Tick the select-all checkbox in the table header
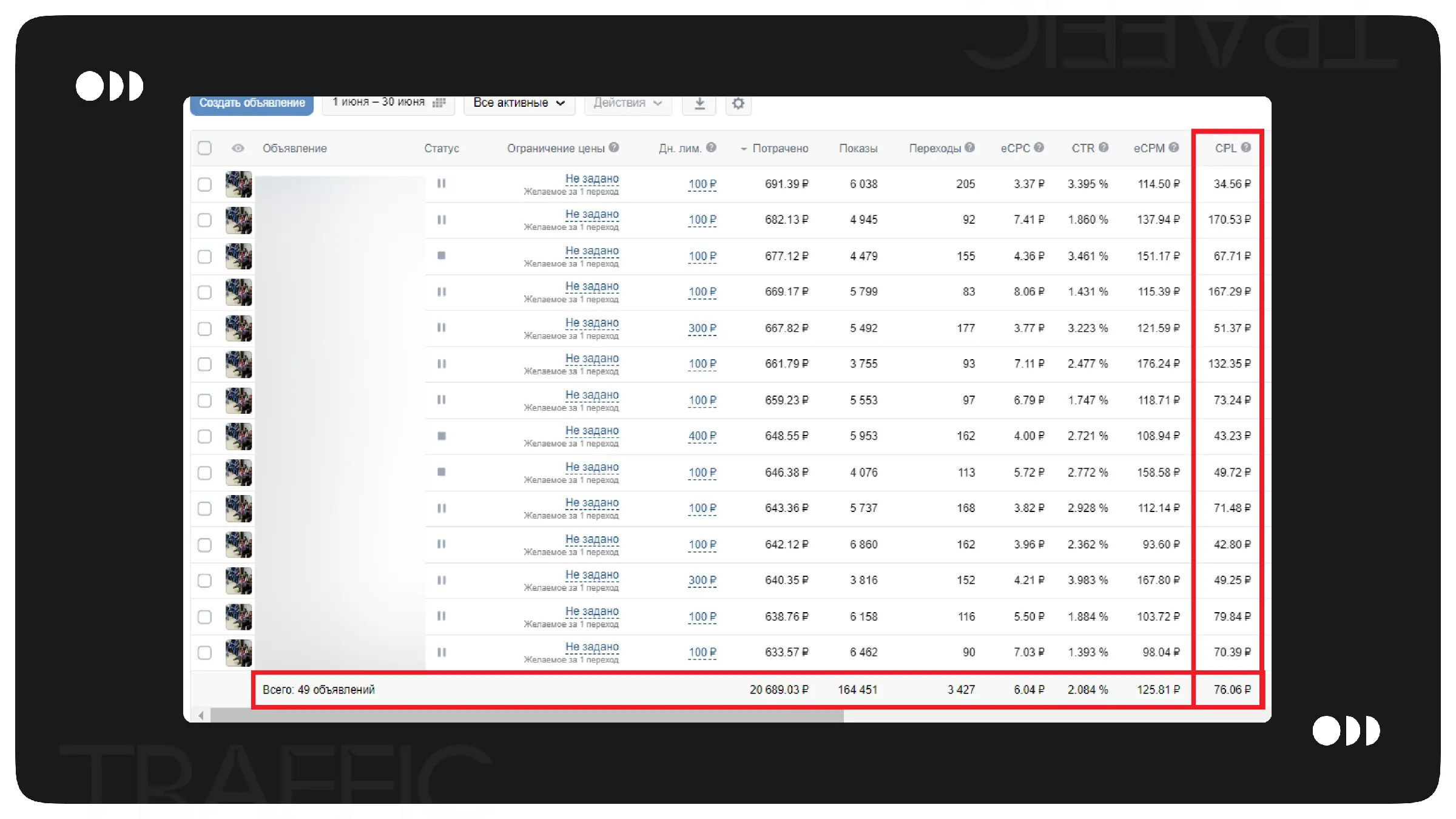 point(205,148)
